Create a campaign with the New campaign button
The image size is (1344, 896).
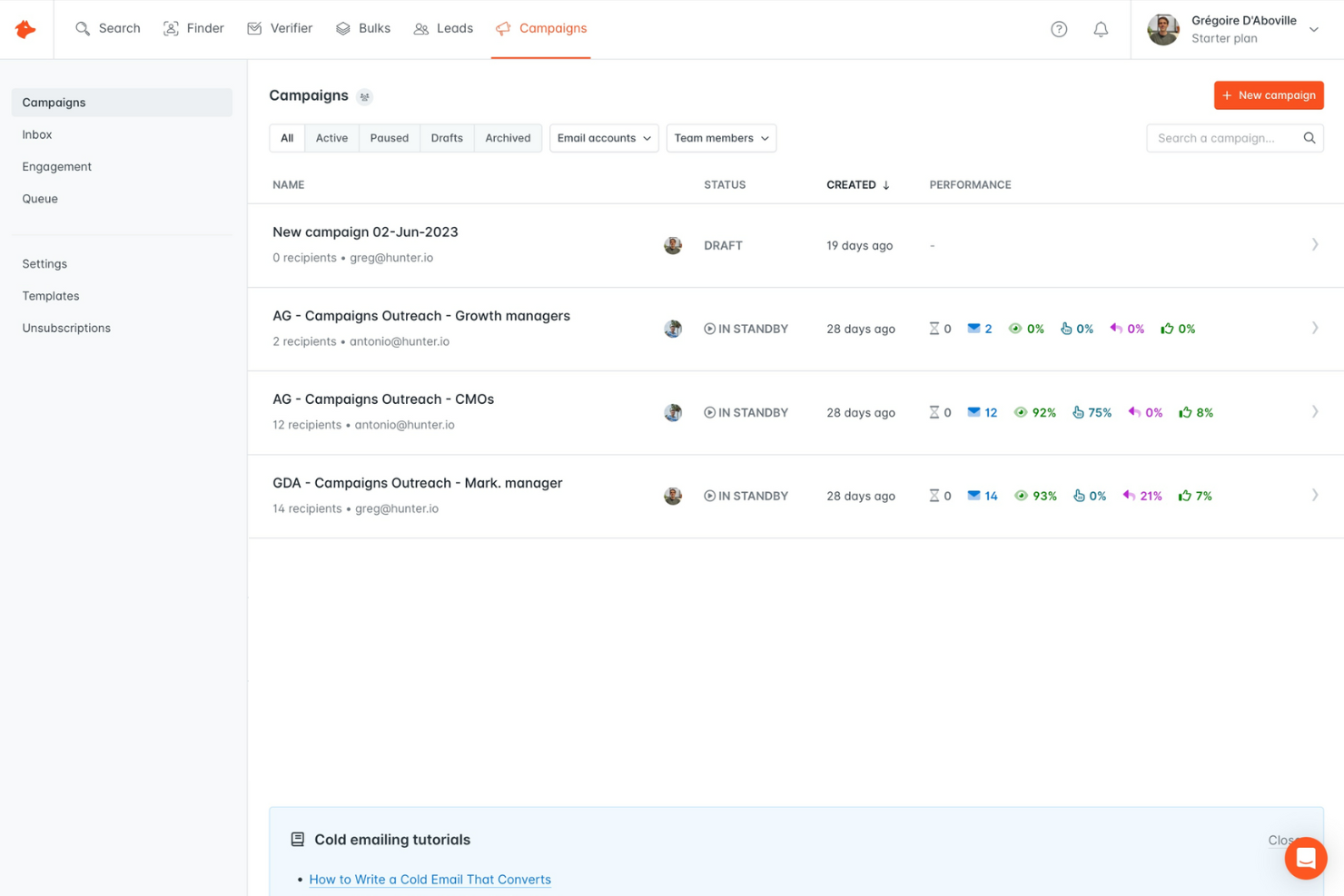1269,95
